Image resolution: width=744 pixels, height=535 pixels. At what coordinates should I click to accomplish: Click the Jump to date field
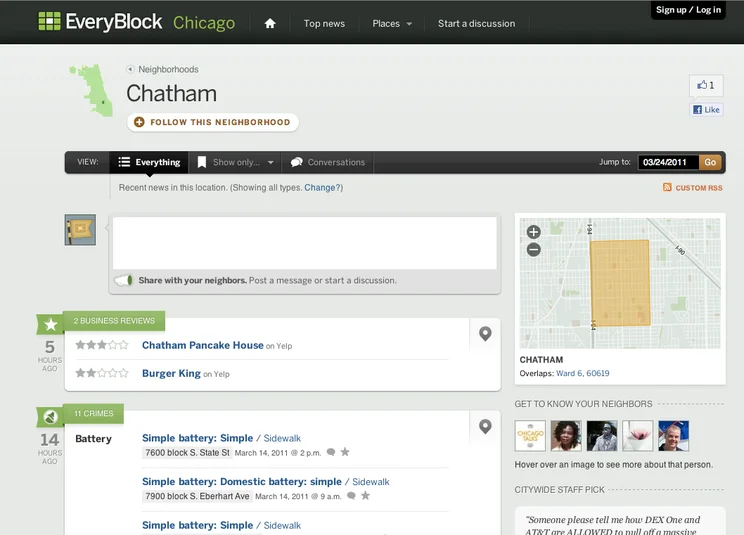[x=668, y=162]
